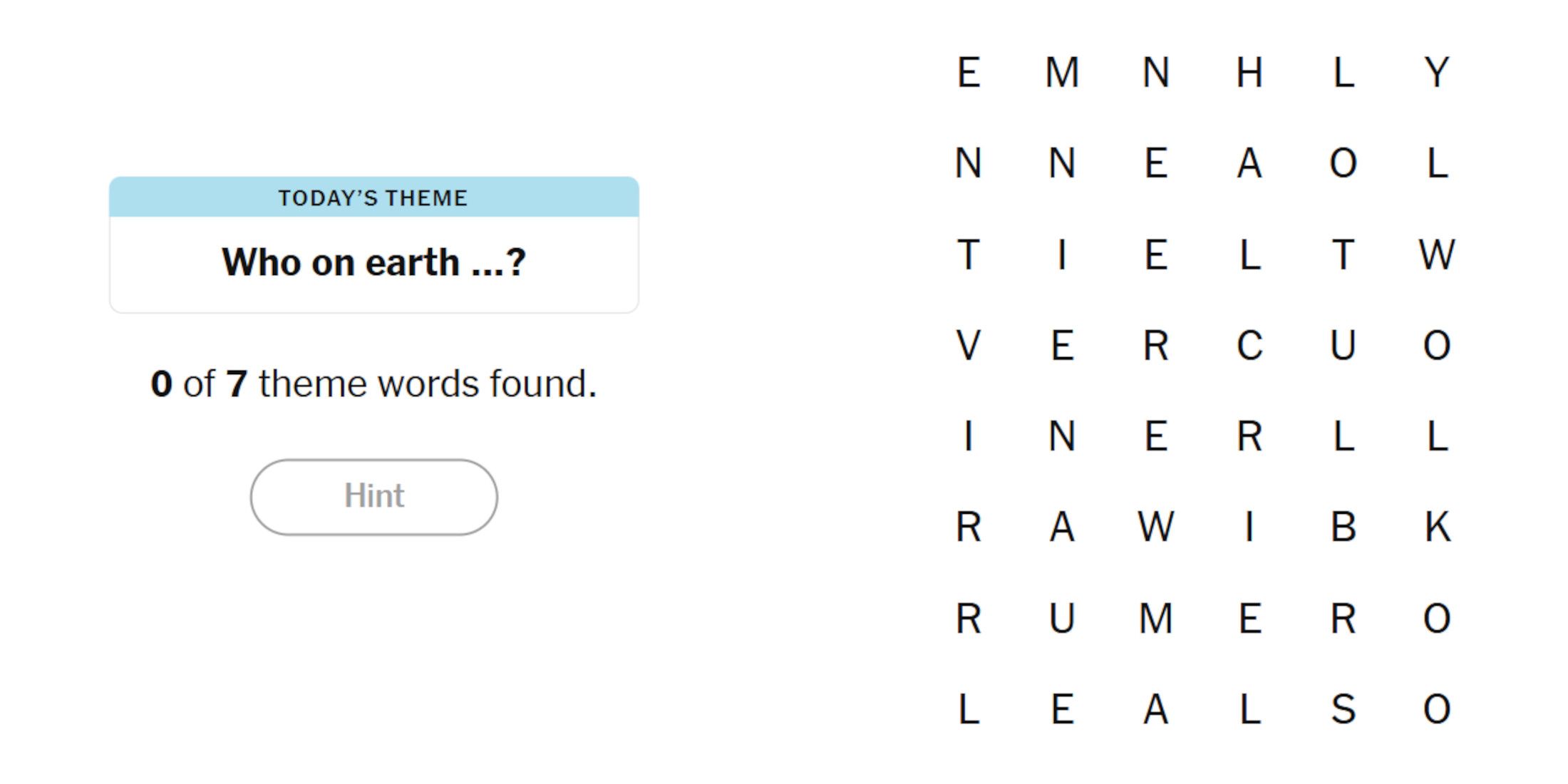Click the Hint button

pyautogui.click(x=373, y=497)
